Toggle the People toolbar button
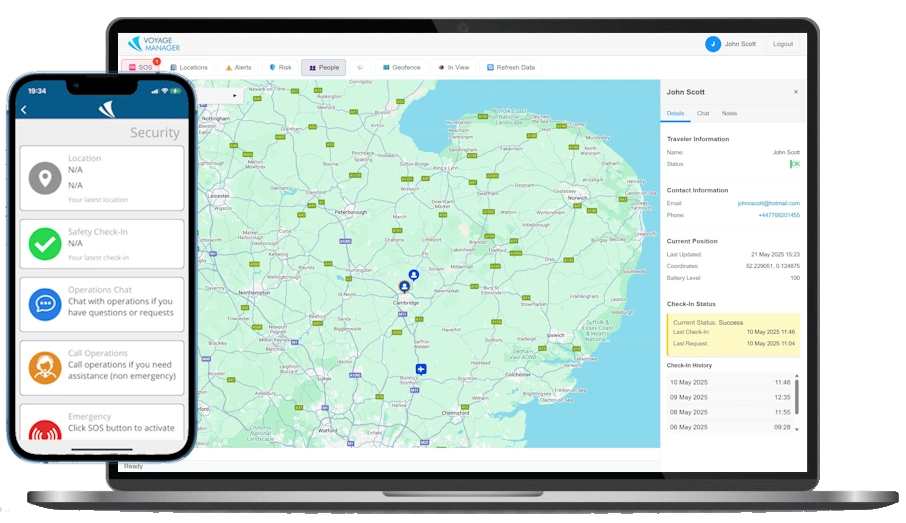Viewport: 906px width, 523px height. pos(324,68)
